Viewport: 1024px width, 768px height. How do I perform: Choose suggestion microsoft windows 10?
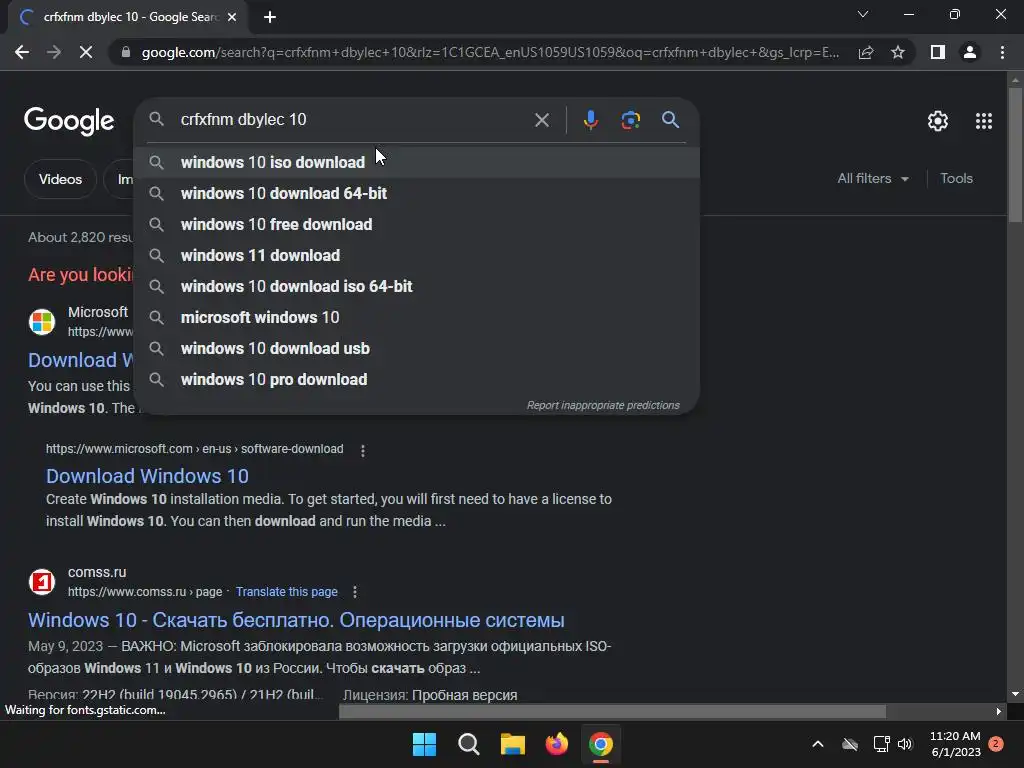[x=417, y=317]
